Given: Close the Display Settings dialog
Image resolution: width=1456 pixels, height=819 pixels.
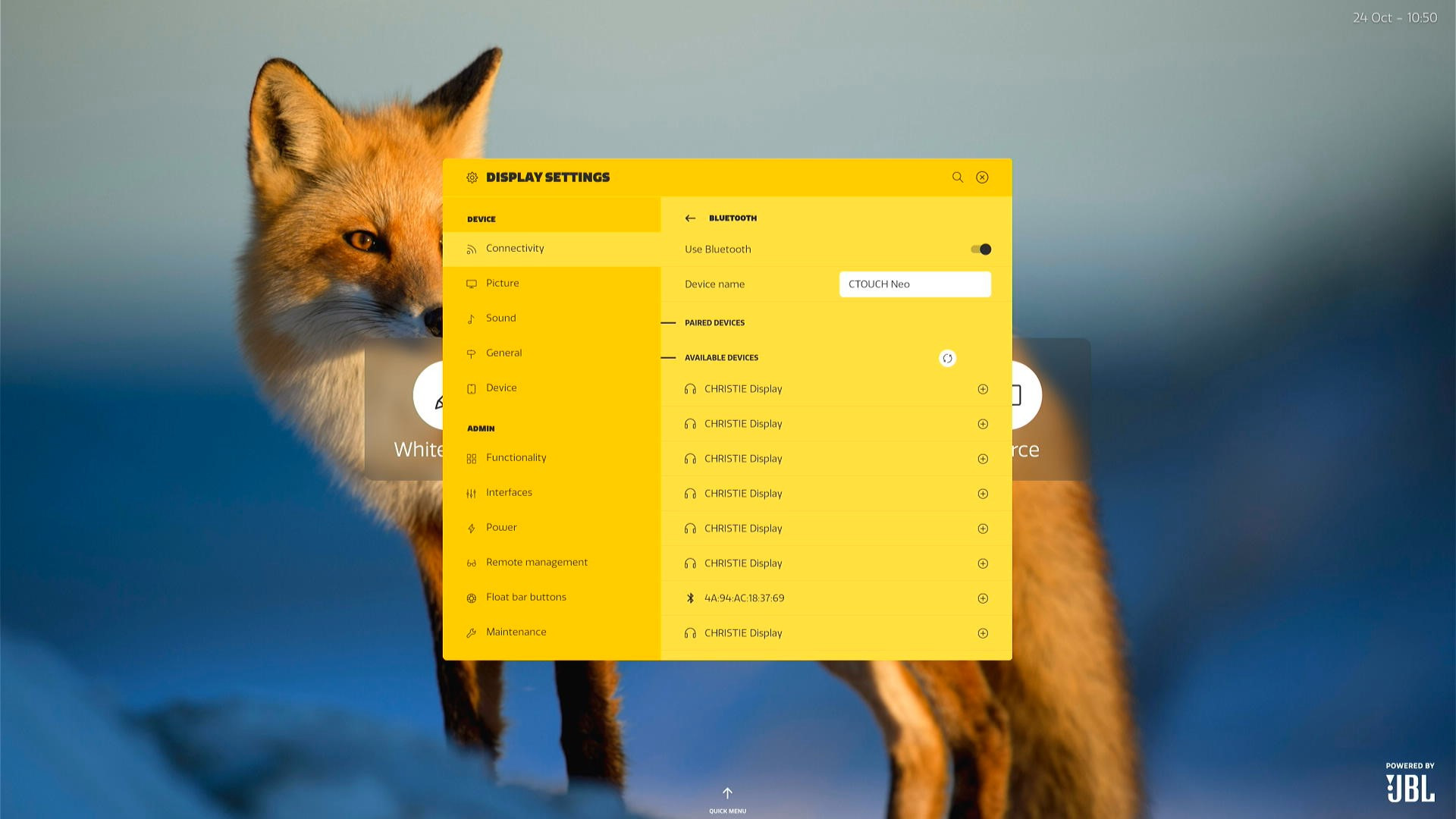Looking at the screenshot, I should pyautogui.click(x=982, y=177).
